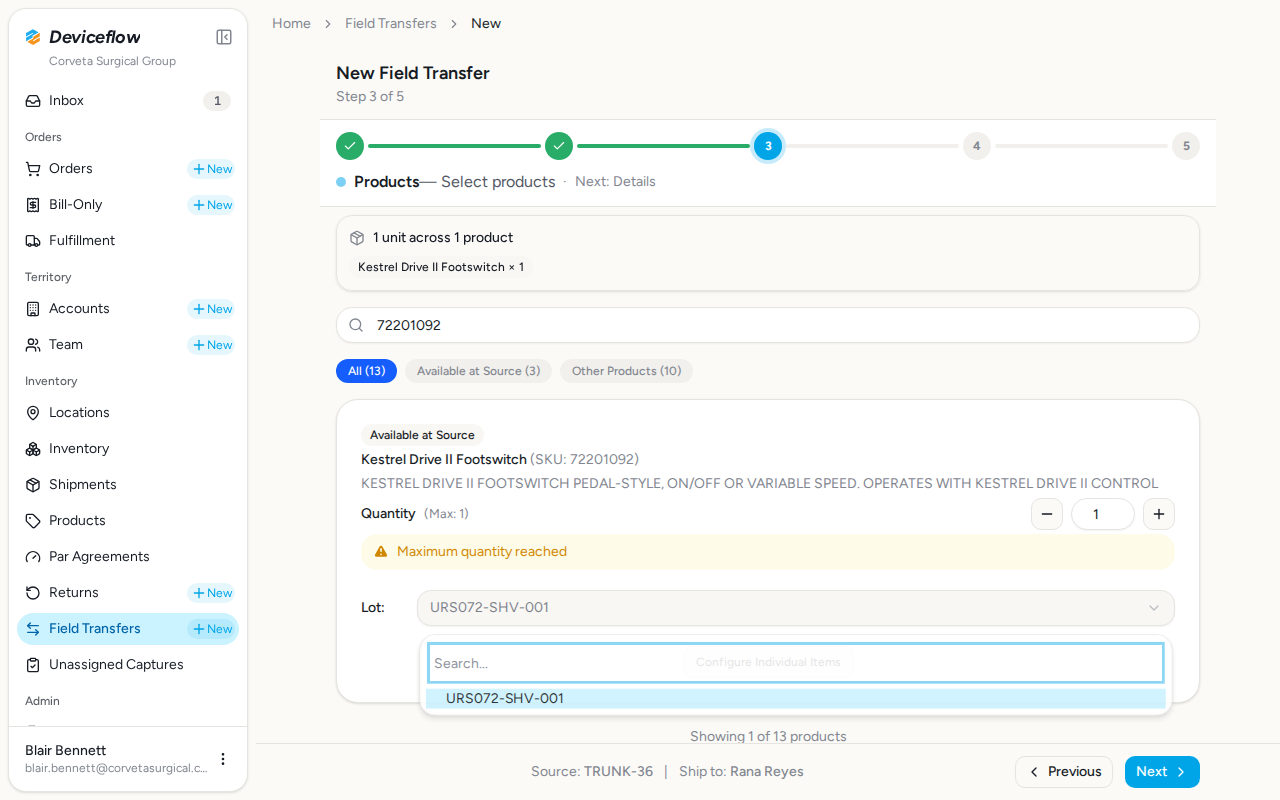Click the Showing 1 of 13 products text
Screen dimensions: 1280x800
pos(768,737)
